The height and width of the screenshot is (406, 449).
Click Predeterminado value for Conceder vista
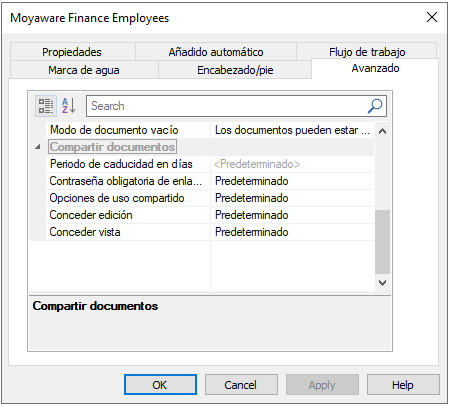coord(292,232)
